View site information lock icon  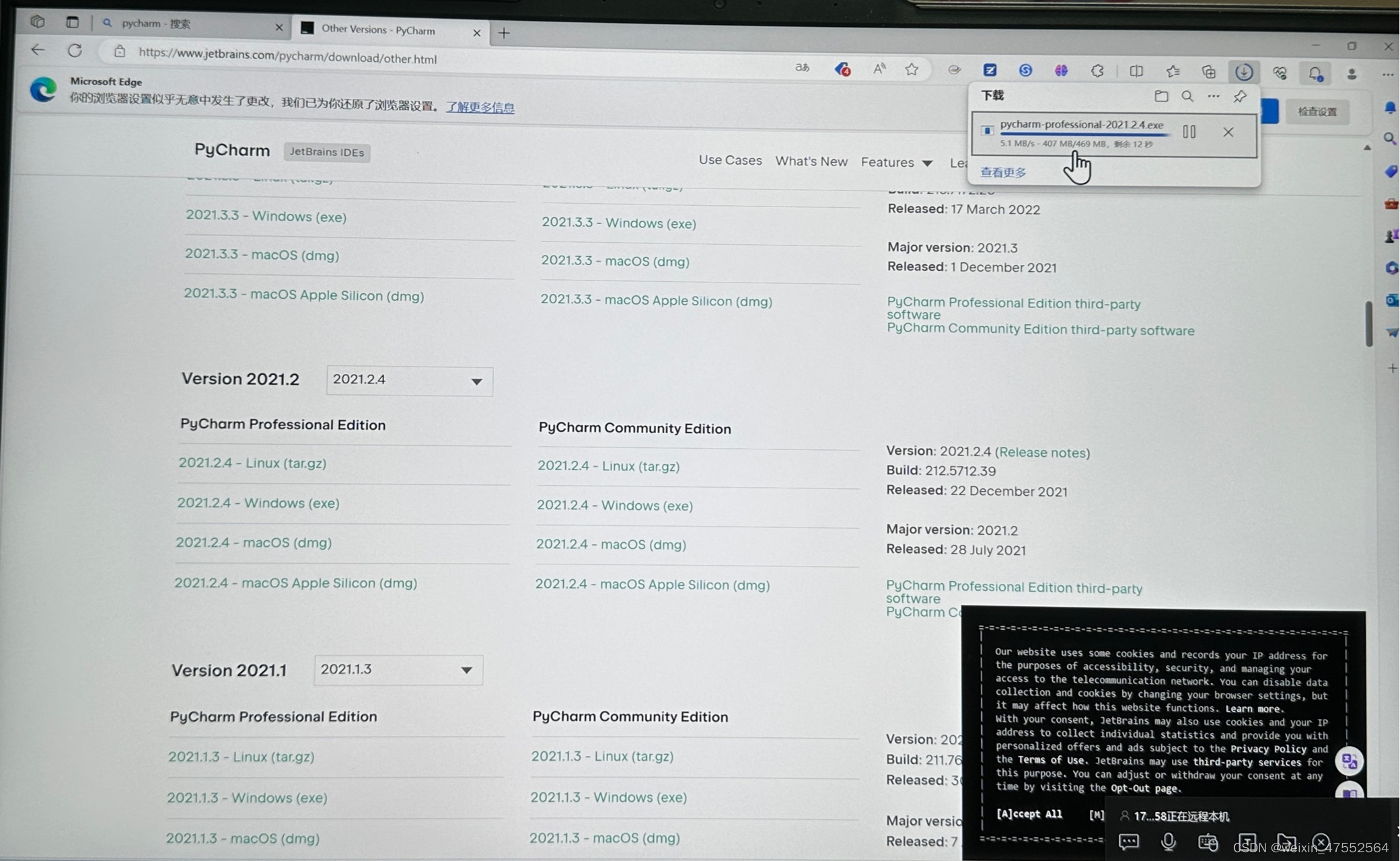click(120, 52)
